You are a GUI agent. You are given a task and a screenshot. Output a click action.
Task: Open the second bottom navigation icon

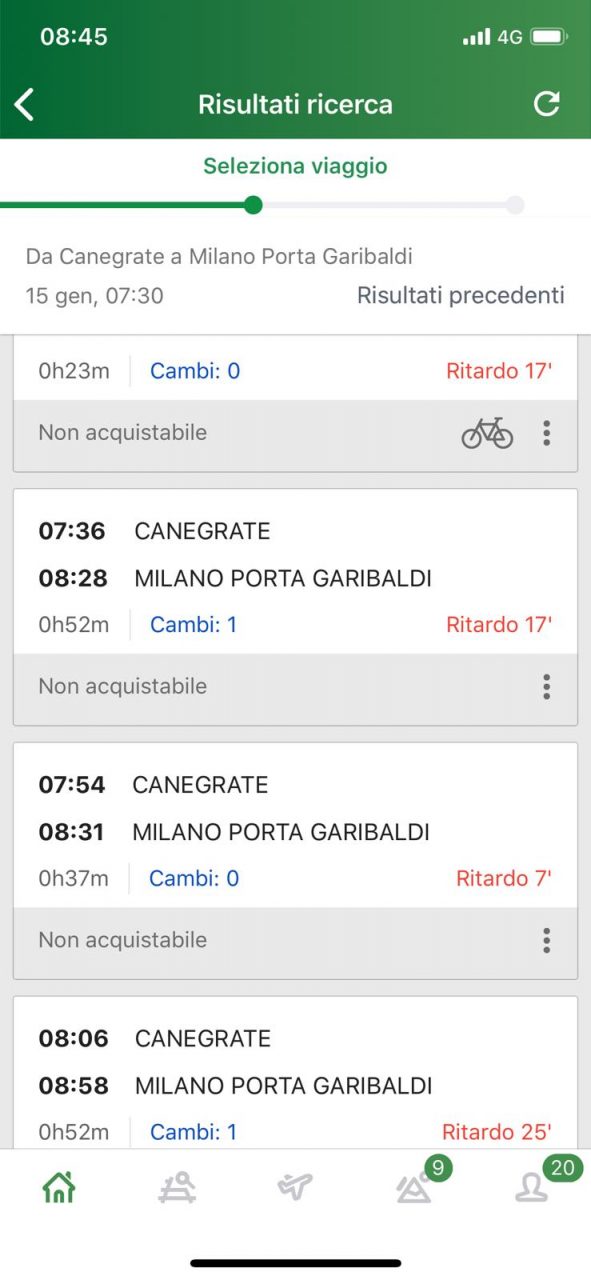[177, 1187]
